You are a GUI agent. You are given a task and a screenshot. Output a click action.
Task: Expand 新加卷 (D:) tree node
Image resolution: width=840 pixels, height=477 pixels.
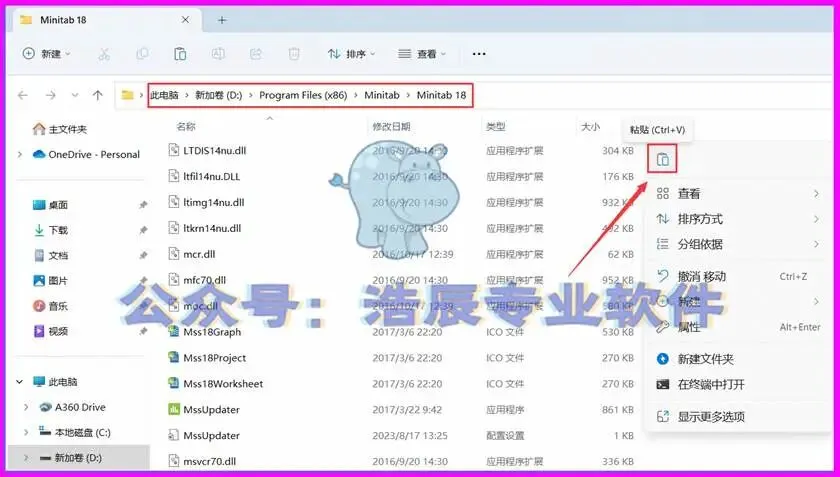(26, 458)
